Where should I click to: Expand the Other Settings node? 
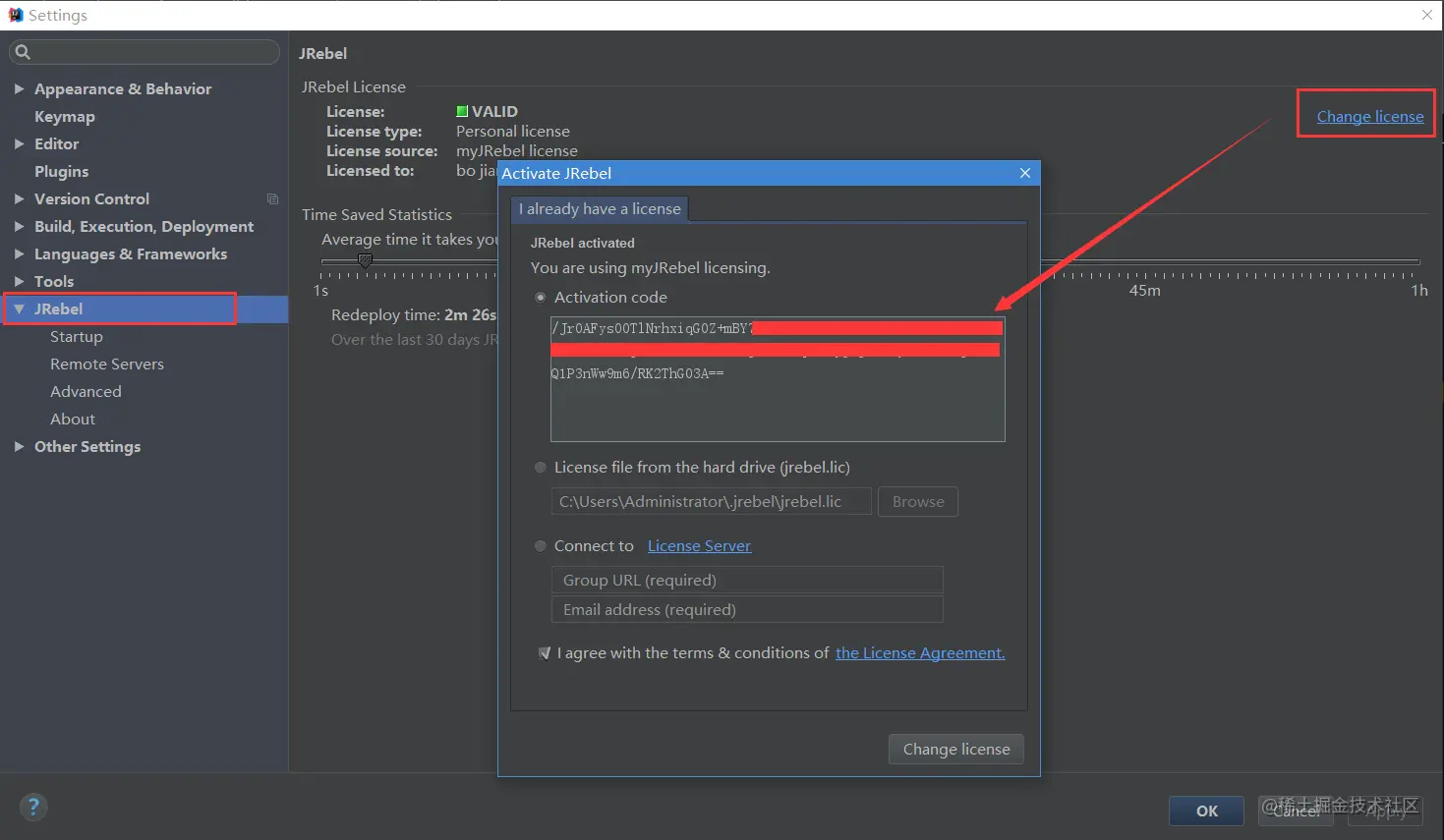(x=19, y=446)
